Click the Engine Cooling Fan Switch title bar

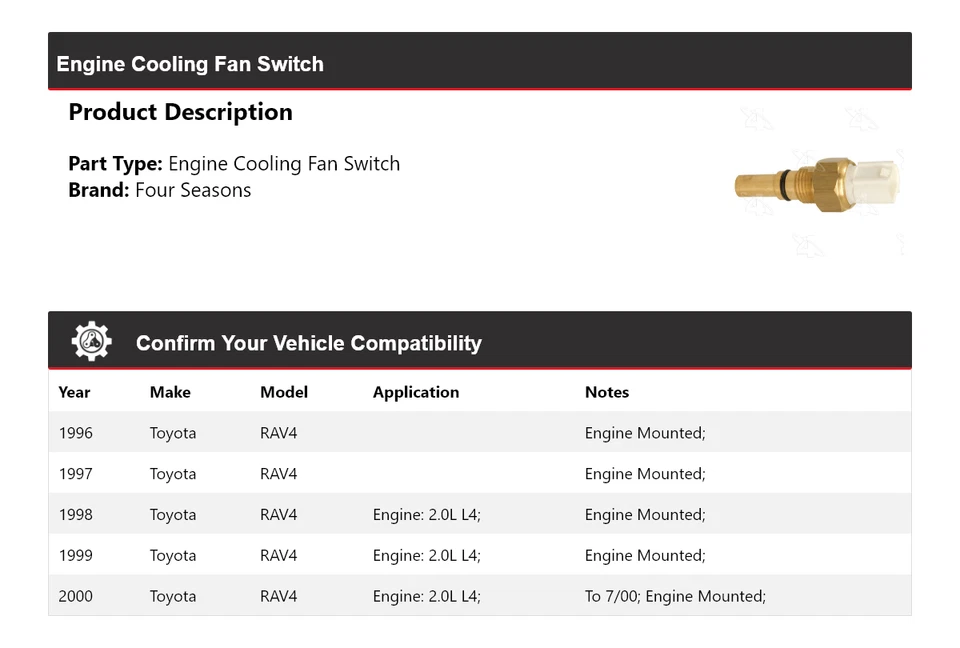(190, 64)
